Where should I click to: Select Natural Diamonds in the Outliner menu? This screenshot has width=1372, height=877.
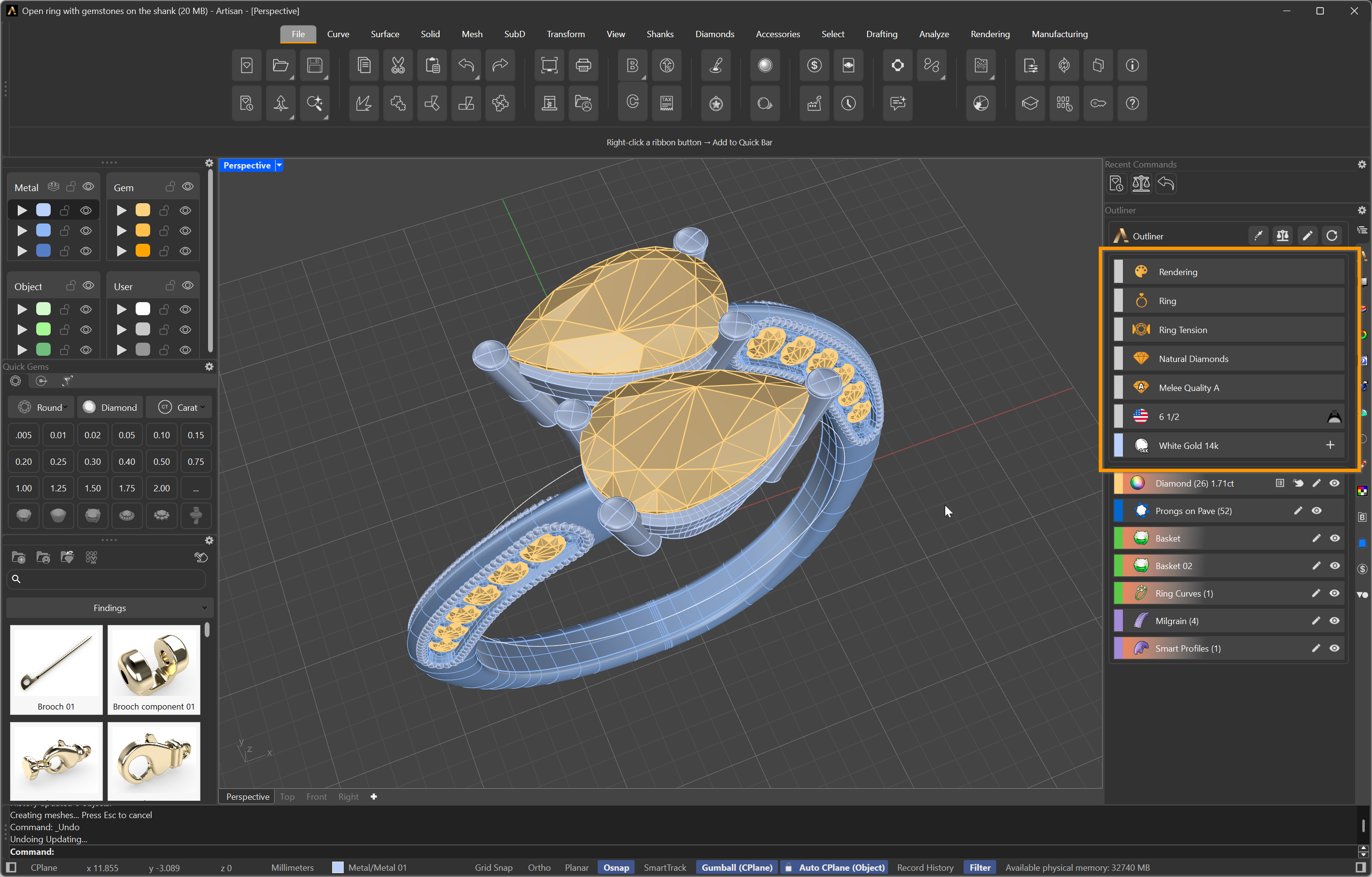coord(1229,359)
